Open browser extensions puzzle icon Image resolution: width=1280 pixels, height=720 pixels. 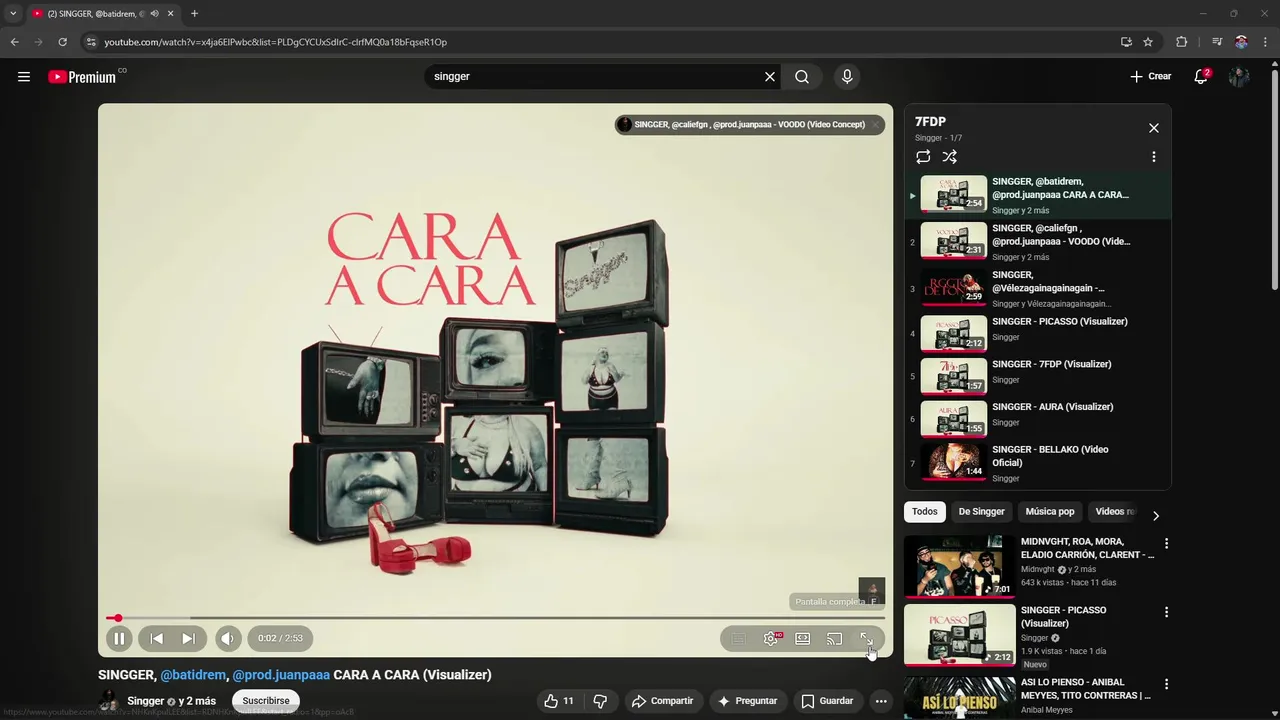pyautogui.click(x=1182, y=42)
